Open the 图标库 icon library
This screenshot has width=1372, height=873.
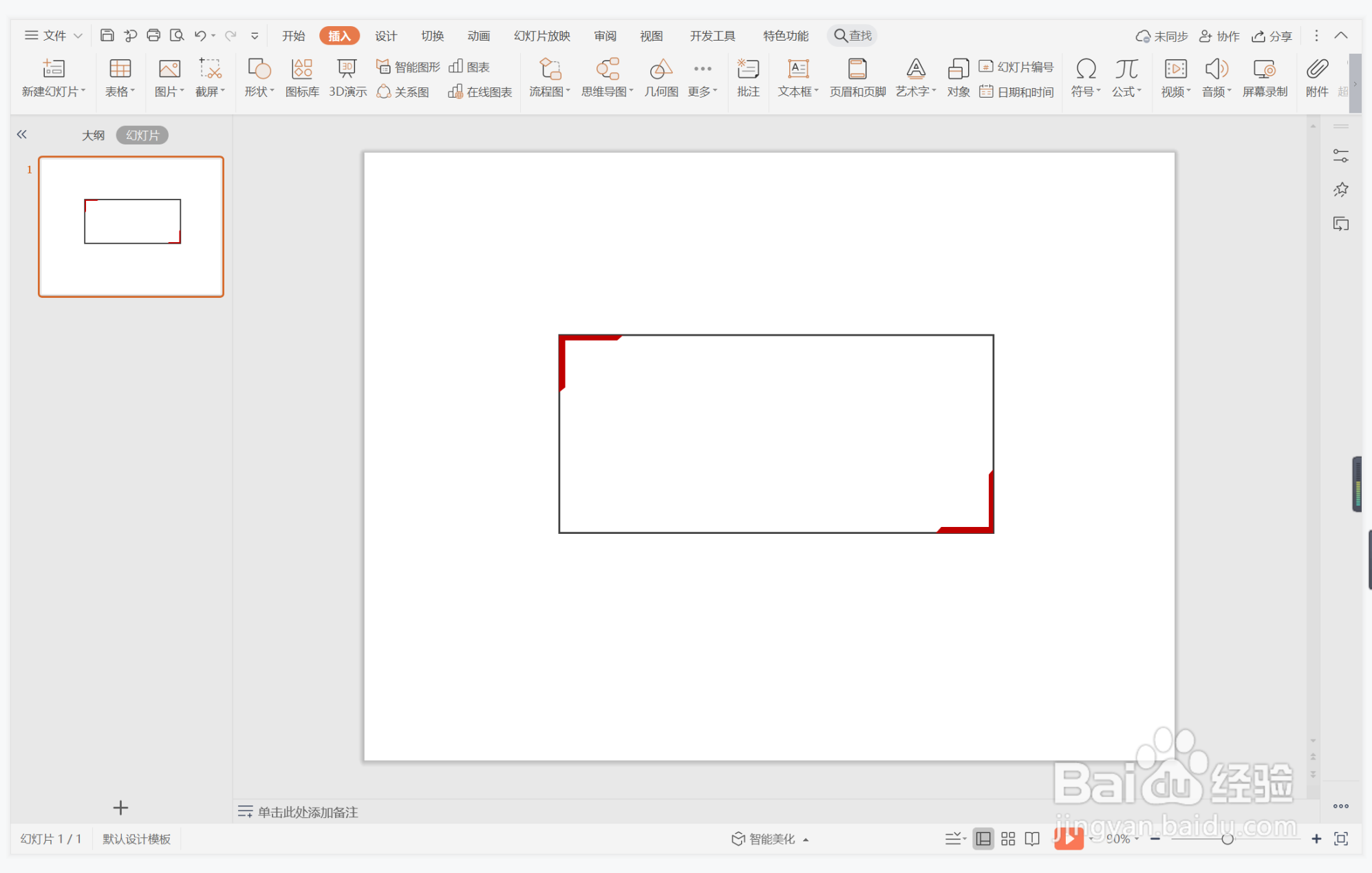[302, 77]
